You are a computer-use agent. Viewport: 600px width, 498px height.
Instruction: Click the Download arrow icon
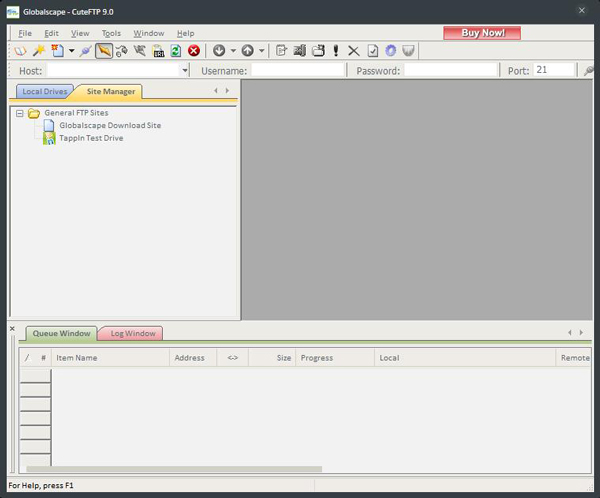point(219,51)
